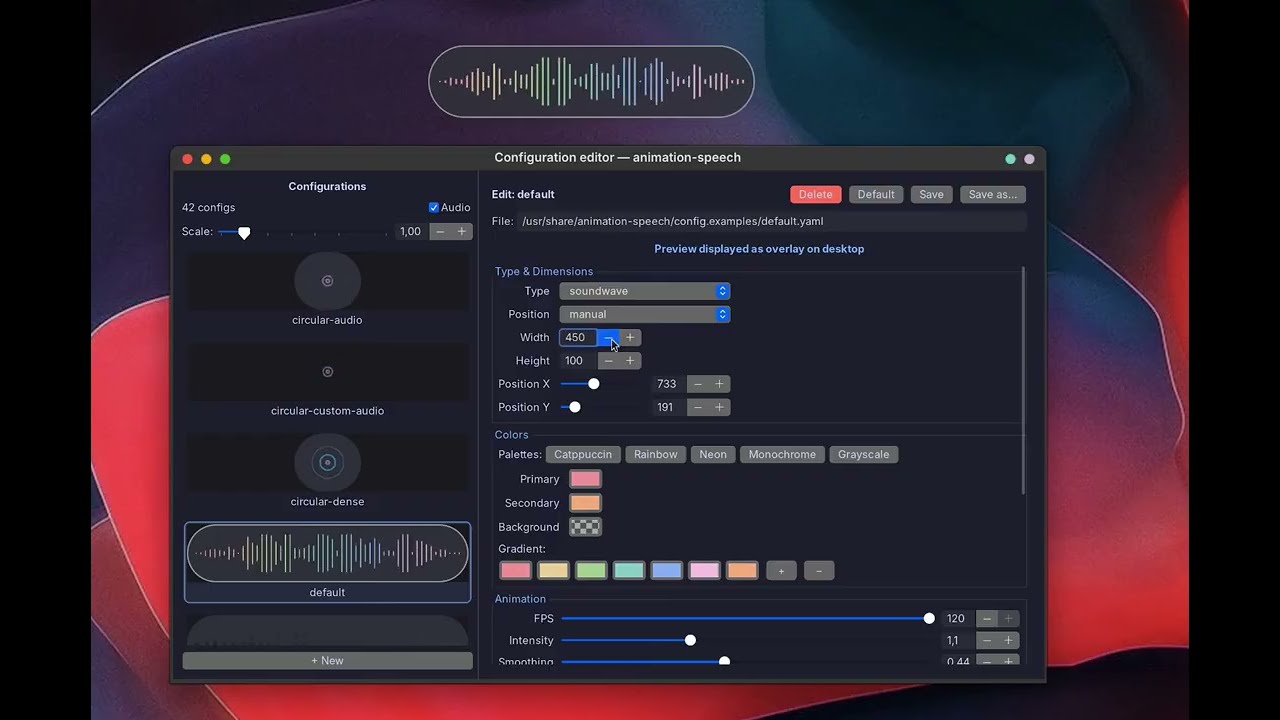The height and width of the screenshot is (720, 1280).
Task: Increase the Scale value with plus
Action: [462, 232]
